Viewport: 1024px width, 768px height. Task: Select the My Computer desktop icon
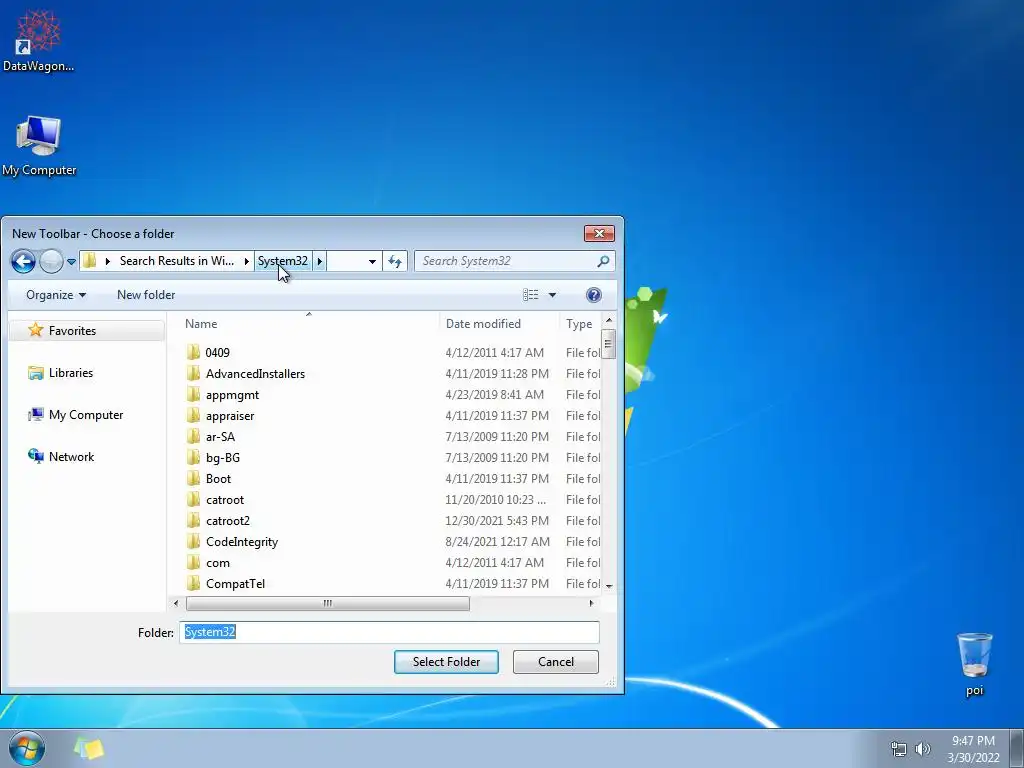point(39,146)
